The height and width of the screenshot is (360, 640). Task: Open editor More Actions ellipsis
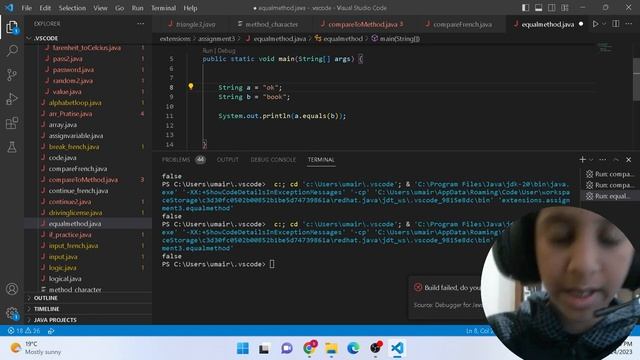629,24
